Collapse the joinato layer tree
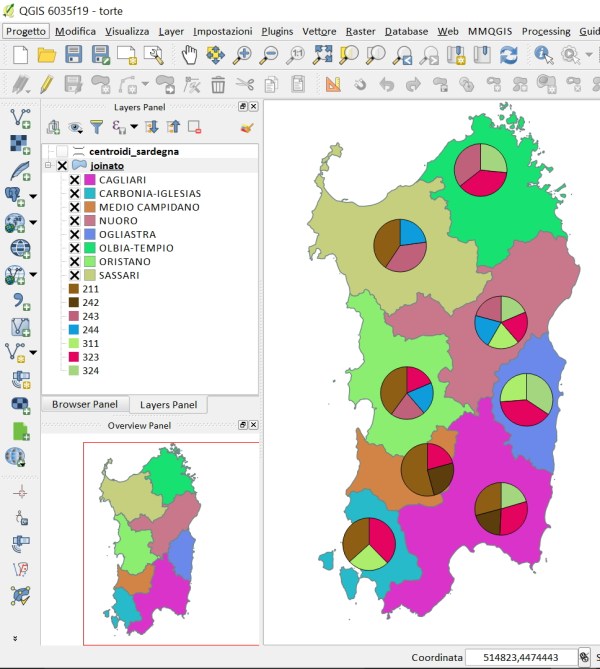The image size is (600, 669). pos(47,166)
